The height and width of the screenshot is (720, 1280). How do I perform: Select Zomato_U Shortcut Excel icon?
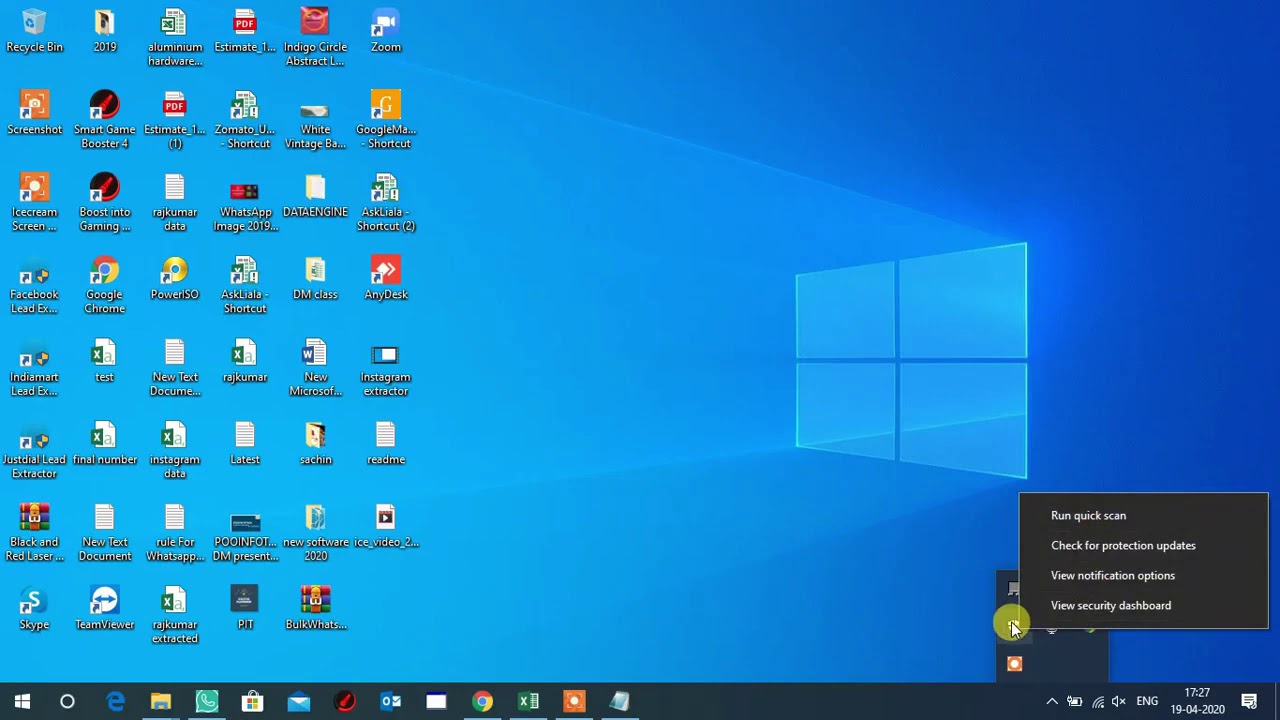click(x=245, y=120)
